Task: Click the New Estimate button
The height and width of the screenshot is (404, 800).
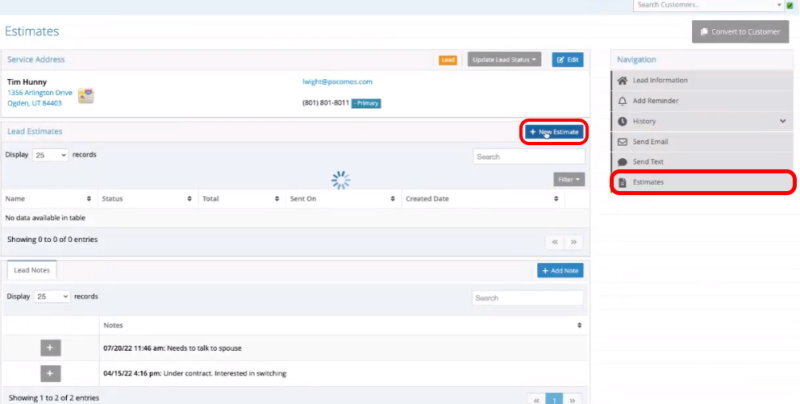Action: point(553,132)
